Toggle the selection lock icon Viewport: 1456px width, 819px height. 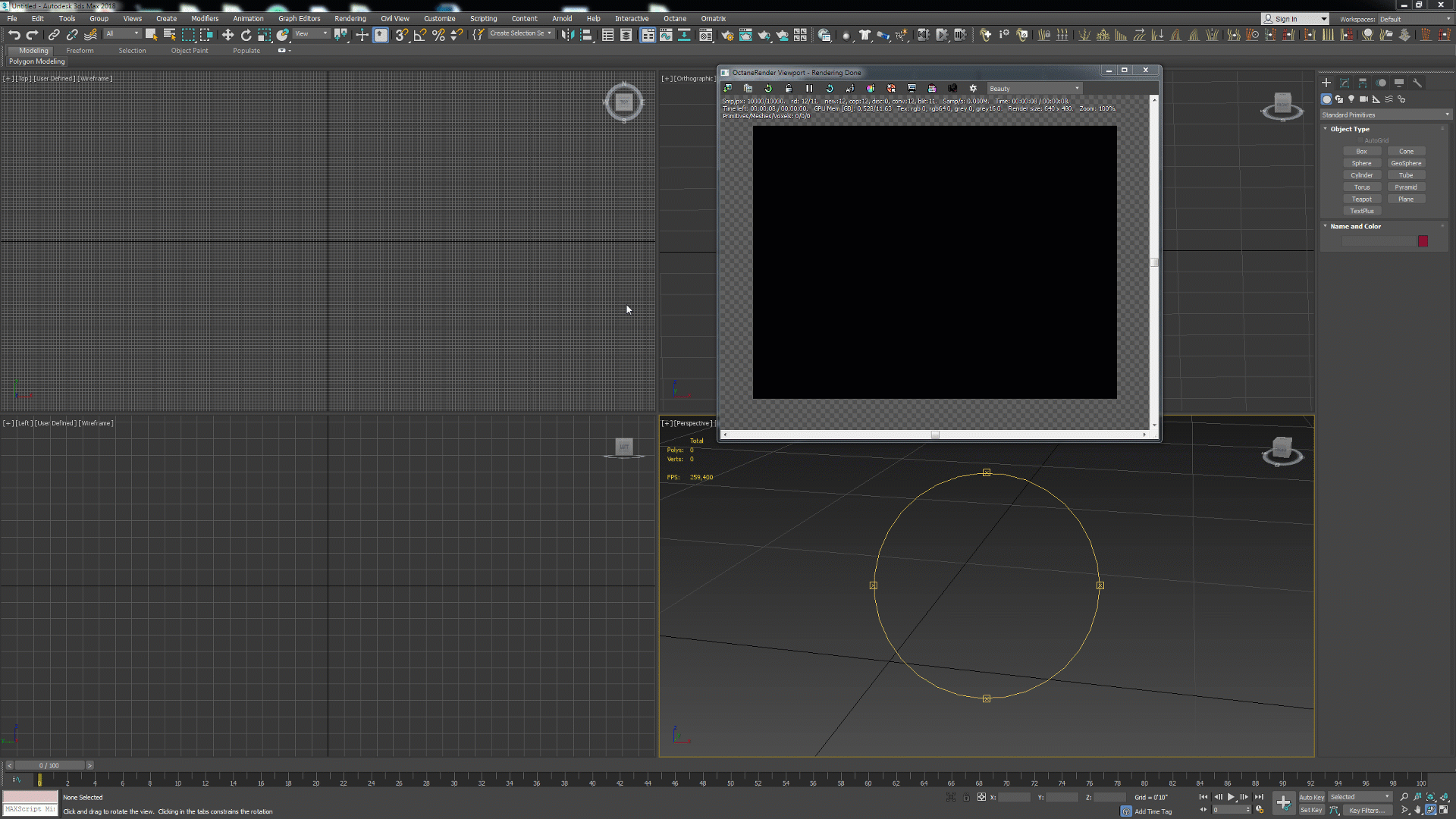click(x=966, y=797)
